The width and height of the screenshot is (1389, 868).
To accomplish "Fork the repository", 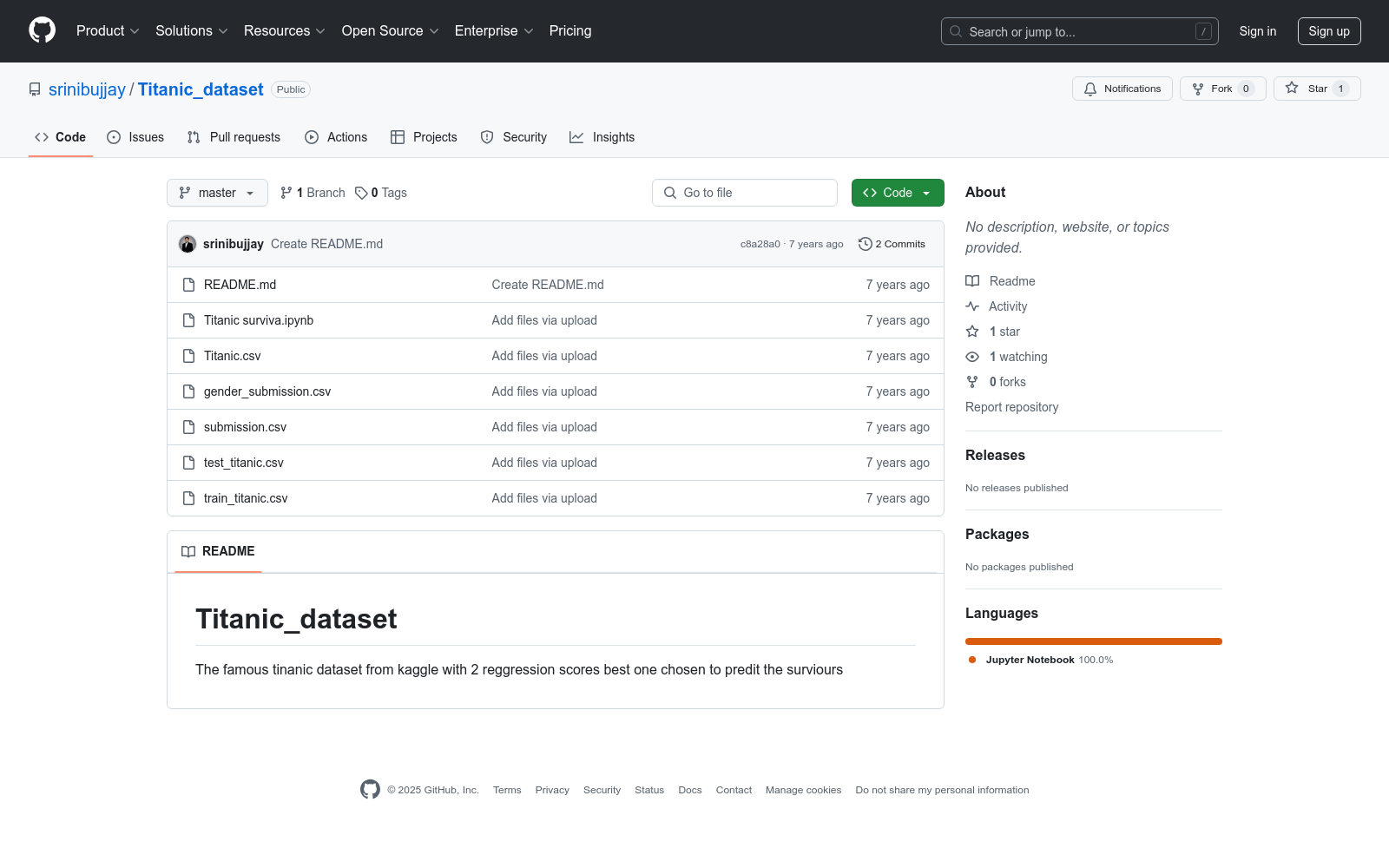I will (x=1223, y=89).
